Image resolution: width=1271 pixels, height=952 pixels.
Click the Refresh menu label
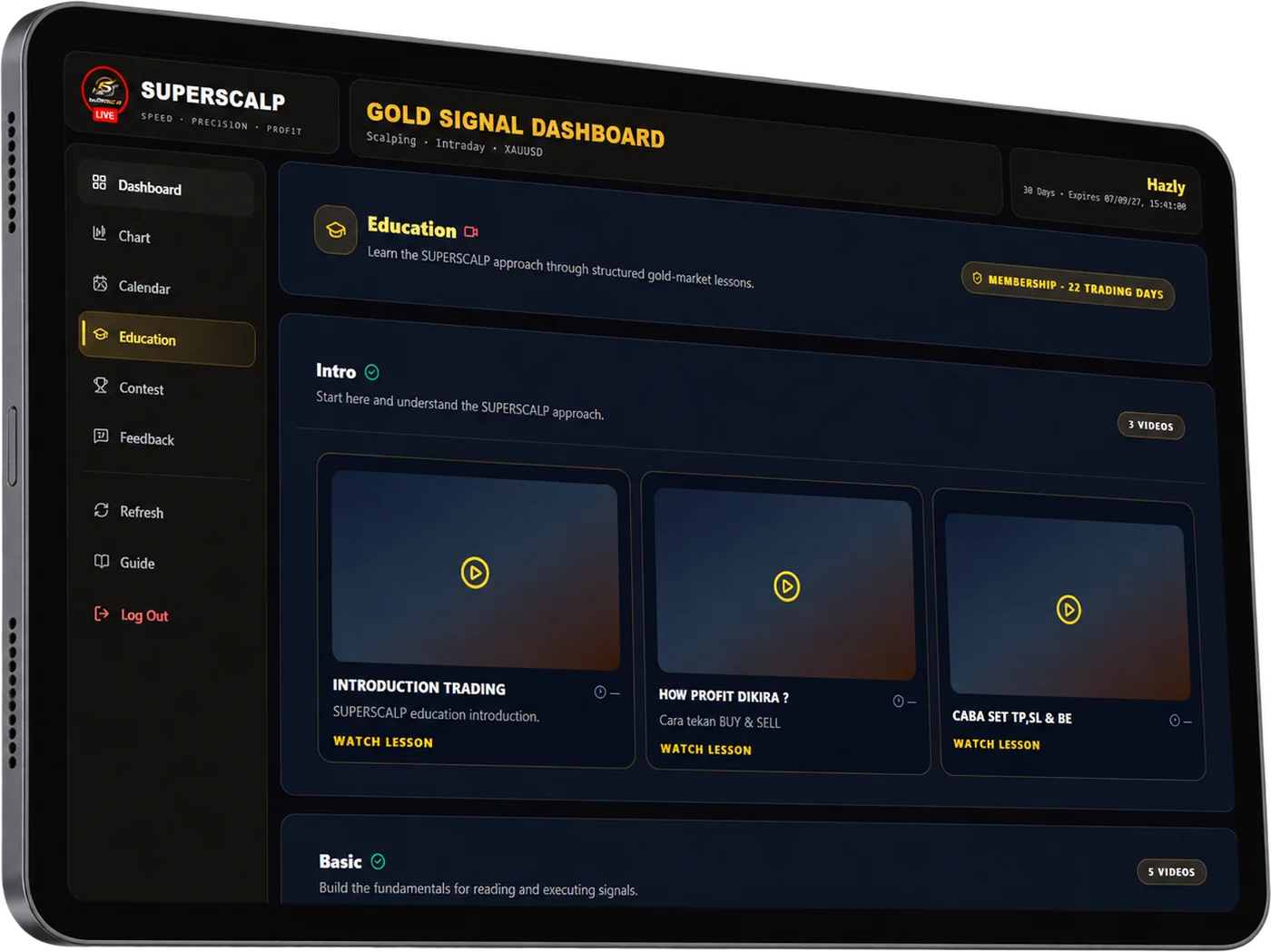142,512
